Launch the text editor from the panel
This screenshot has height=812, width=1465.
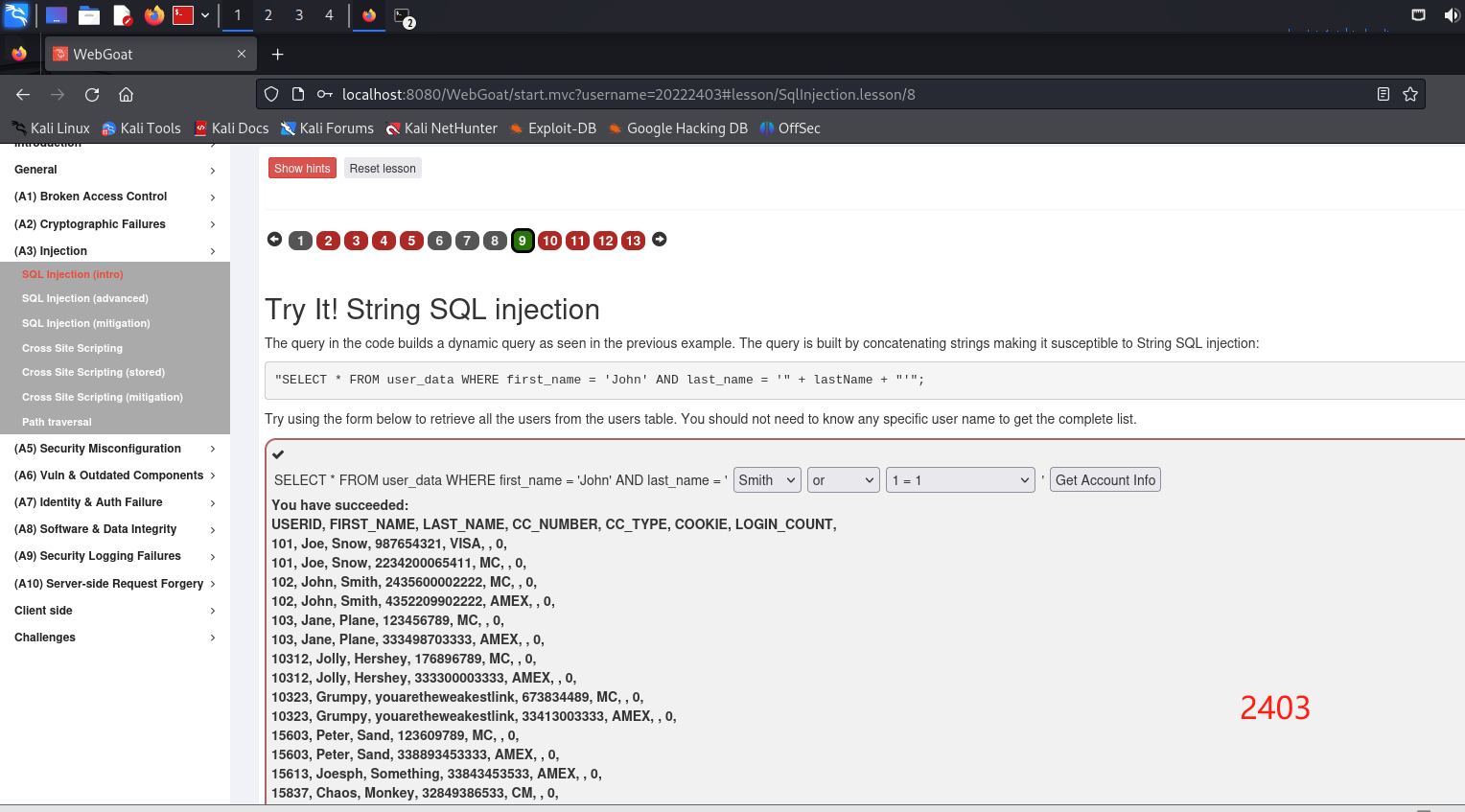pos(122,15)
